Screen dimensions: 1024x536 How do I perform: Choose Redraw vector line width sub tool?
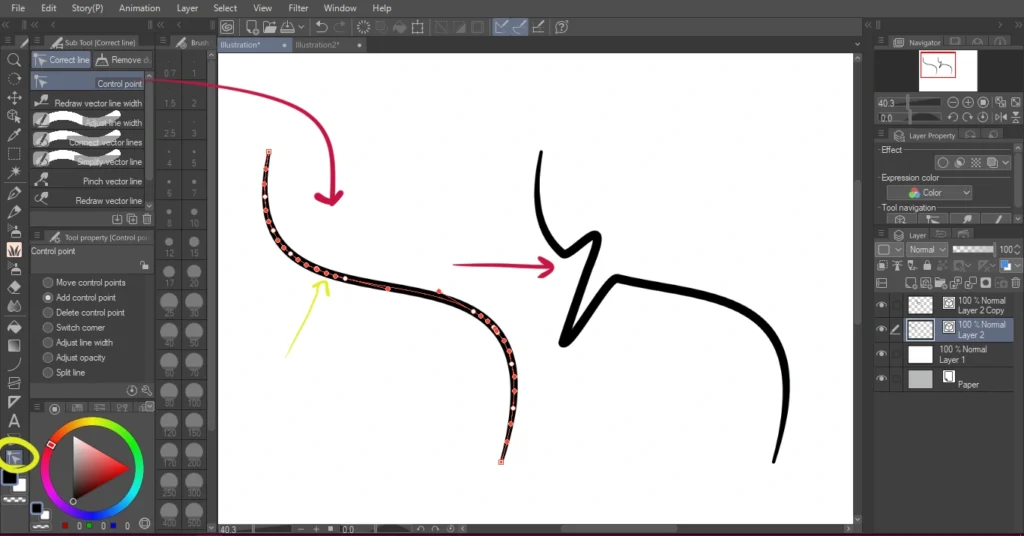point(89,102)
